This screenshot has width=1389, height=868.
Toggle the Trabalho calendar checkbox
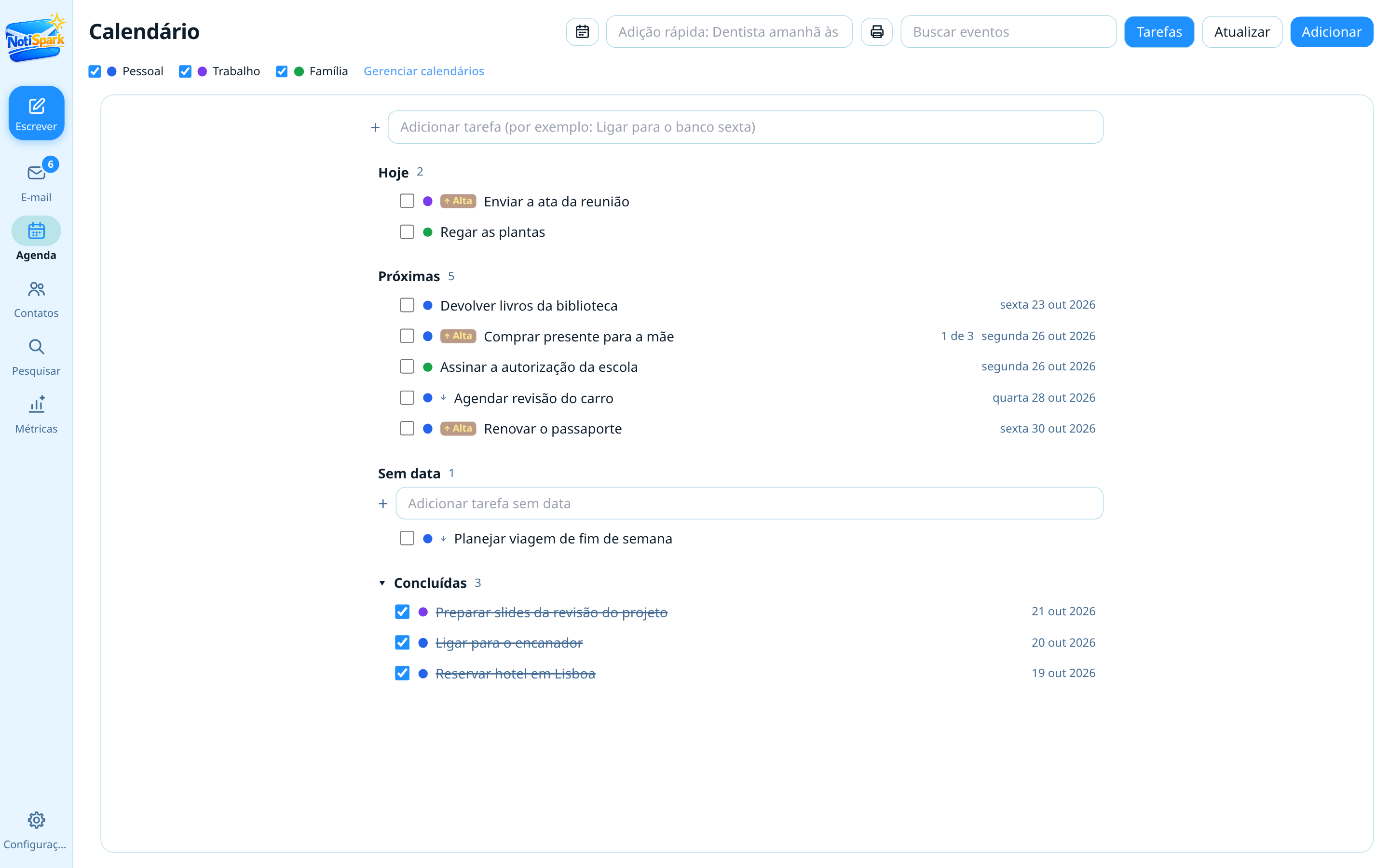coord(185,71)
